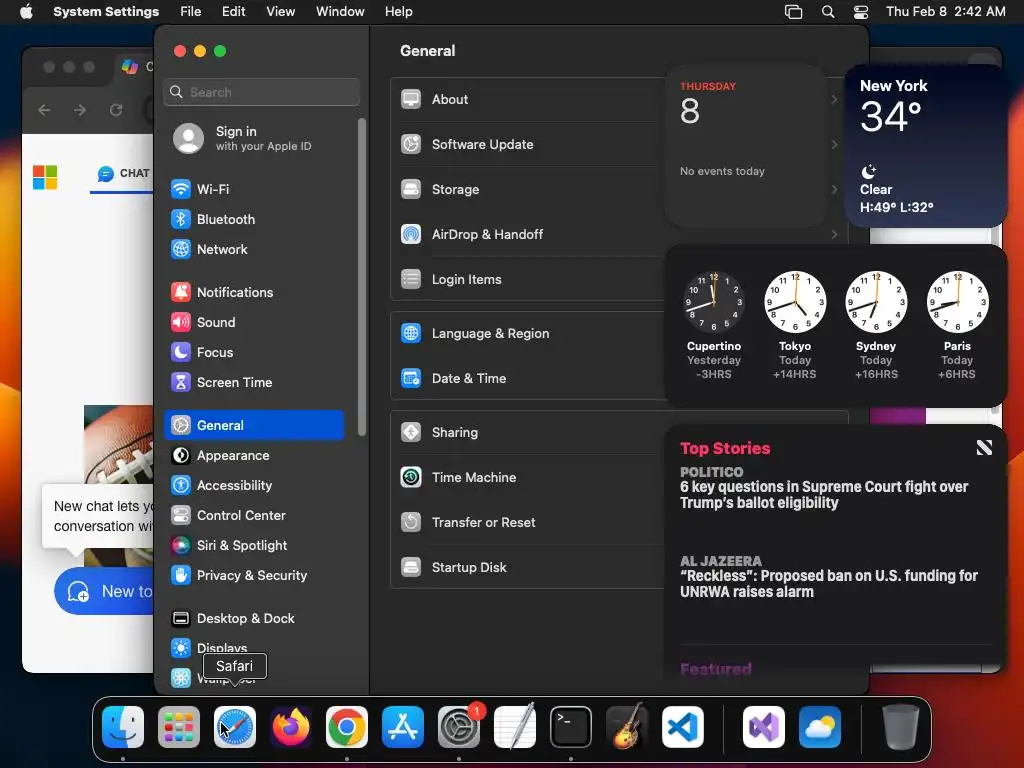Open Transfer or Reset row
1024x768 pixels.
[x=528, y=523]
